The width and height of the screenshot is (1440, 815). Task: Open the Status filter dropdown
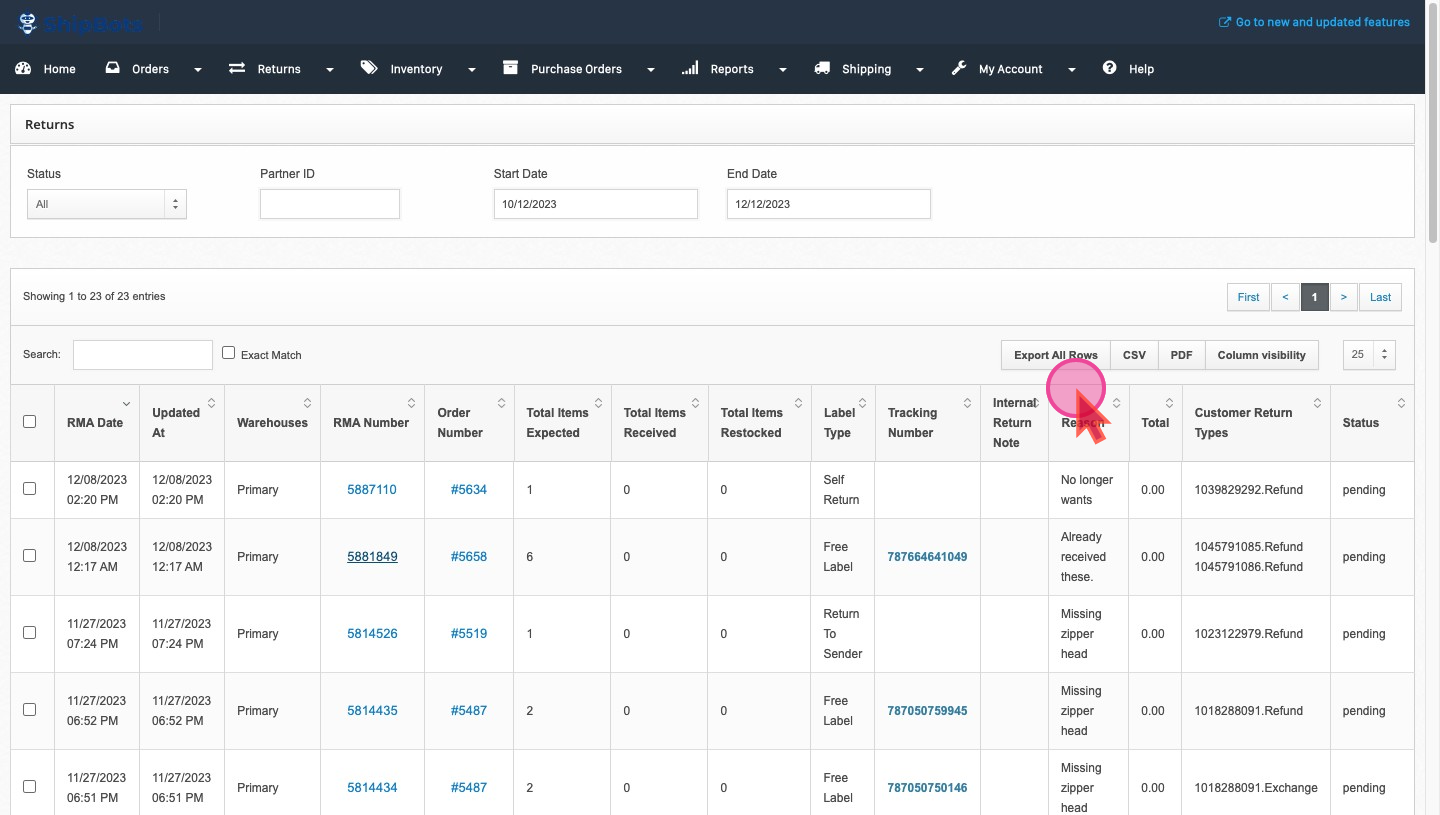tap(107, 204)
